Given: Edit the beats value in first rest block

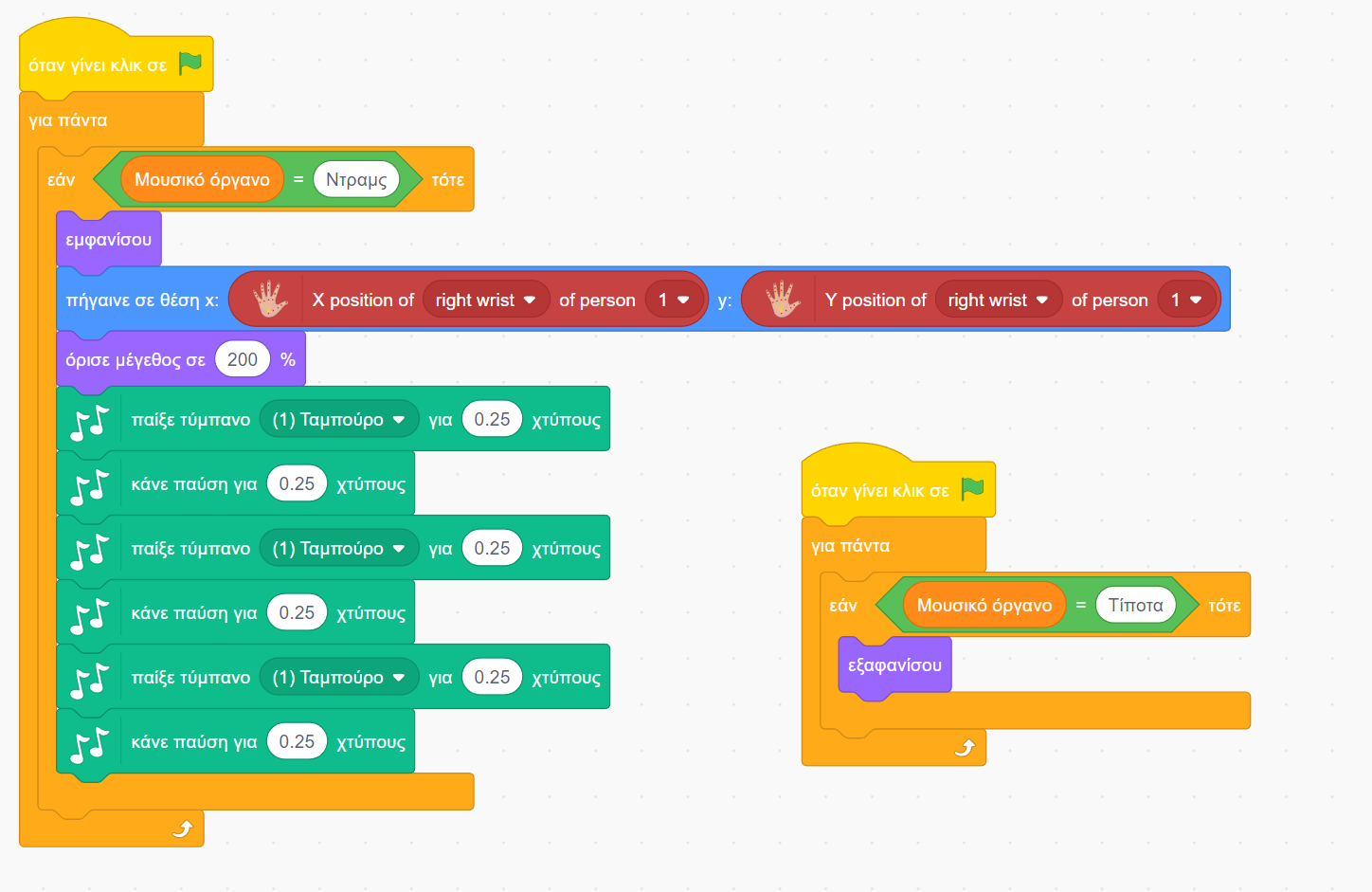Looking at the screenshot, I should [297, 483].
